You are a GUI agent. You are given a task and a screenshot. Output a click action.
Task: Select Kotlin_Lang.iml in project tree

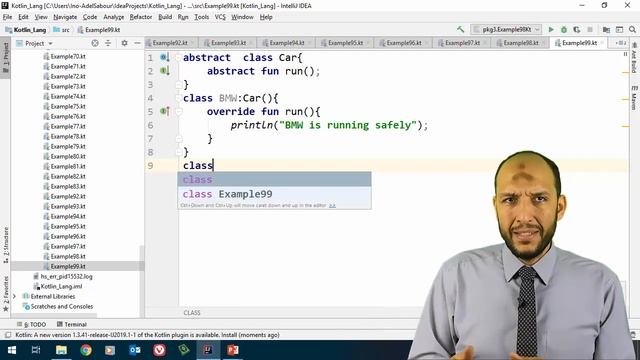click(58, 287)
